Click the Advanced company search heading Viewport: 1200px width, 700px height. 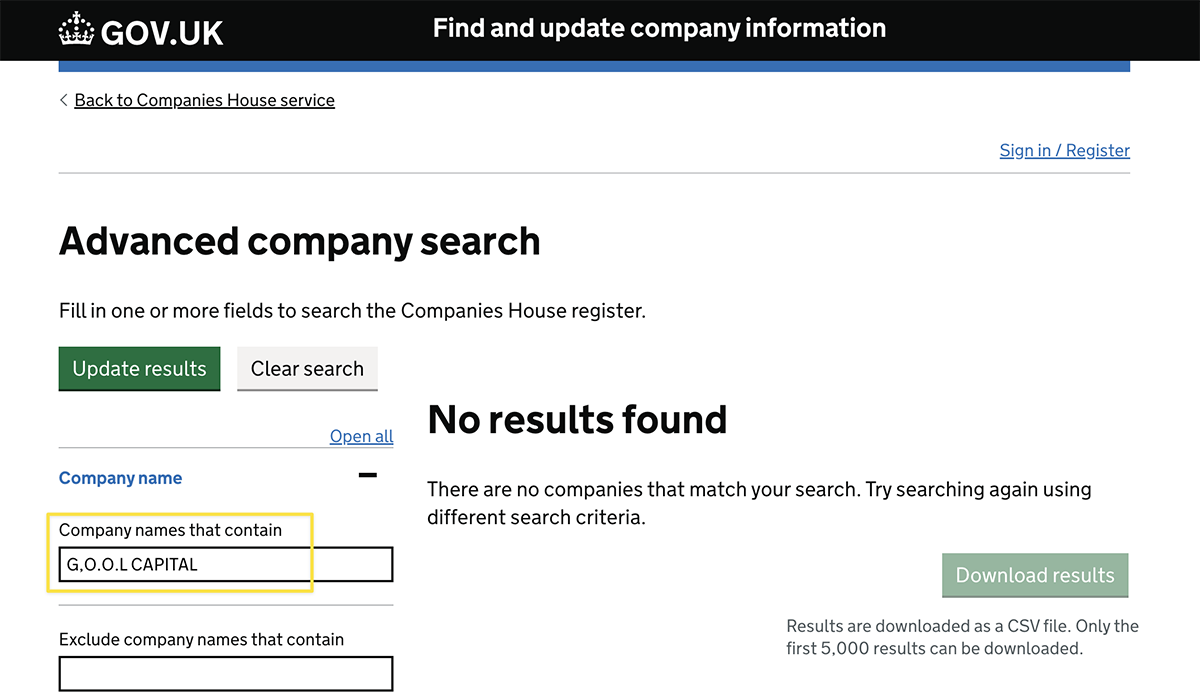299,241
